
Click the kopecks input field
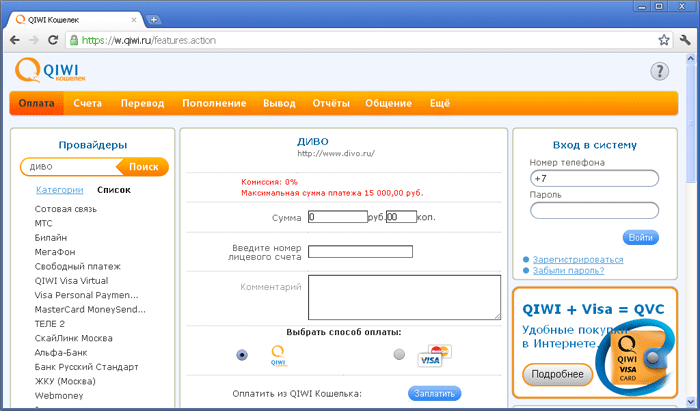[401, 217]
